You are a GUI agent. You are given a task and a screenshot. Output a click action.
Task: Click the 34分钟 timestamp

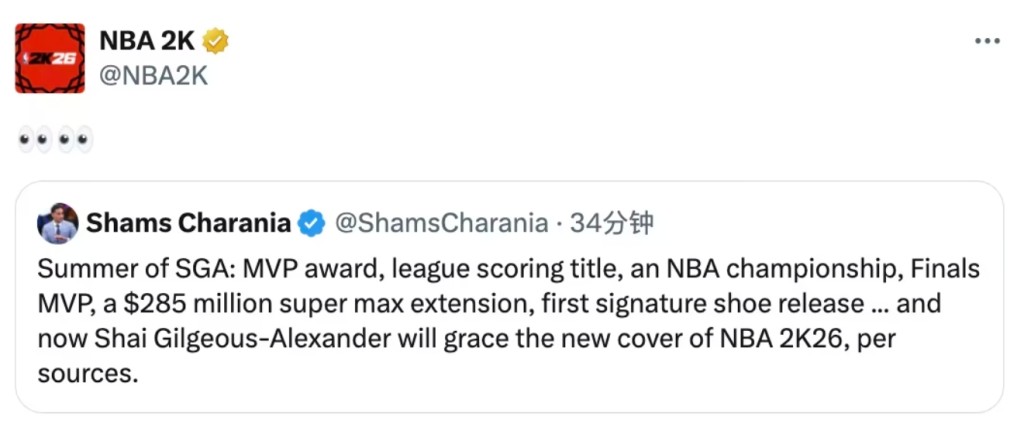pos(611,223)
